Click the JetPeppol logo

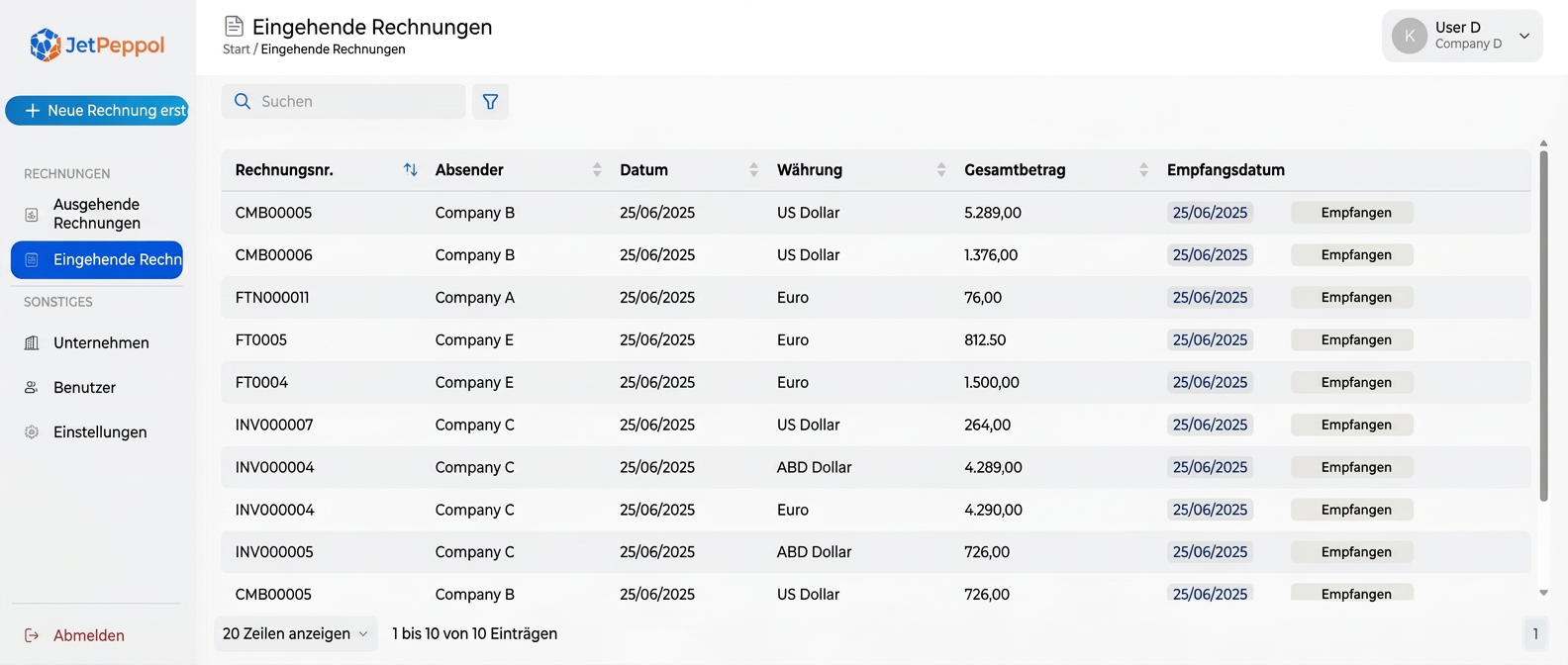coord(97,45)
